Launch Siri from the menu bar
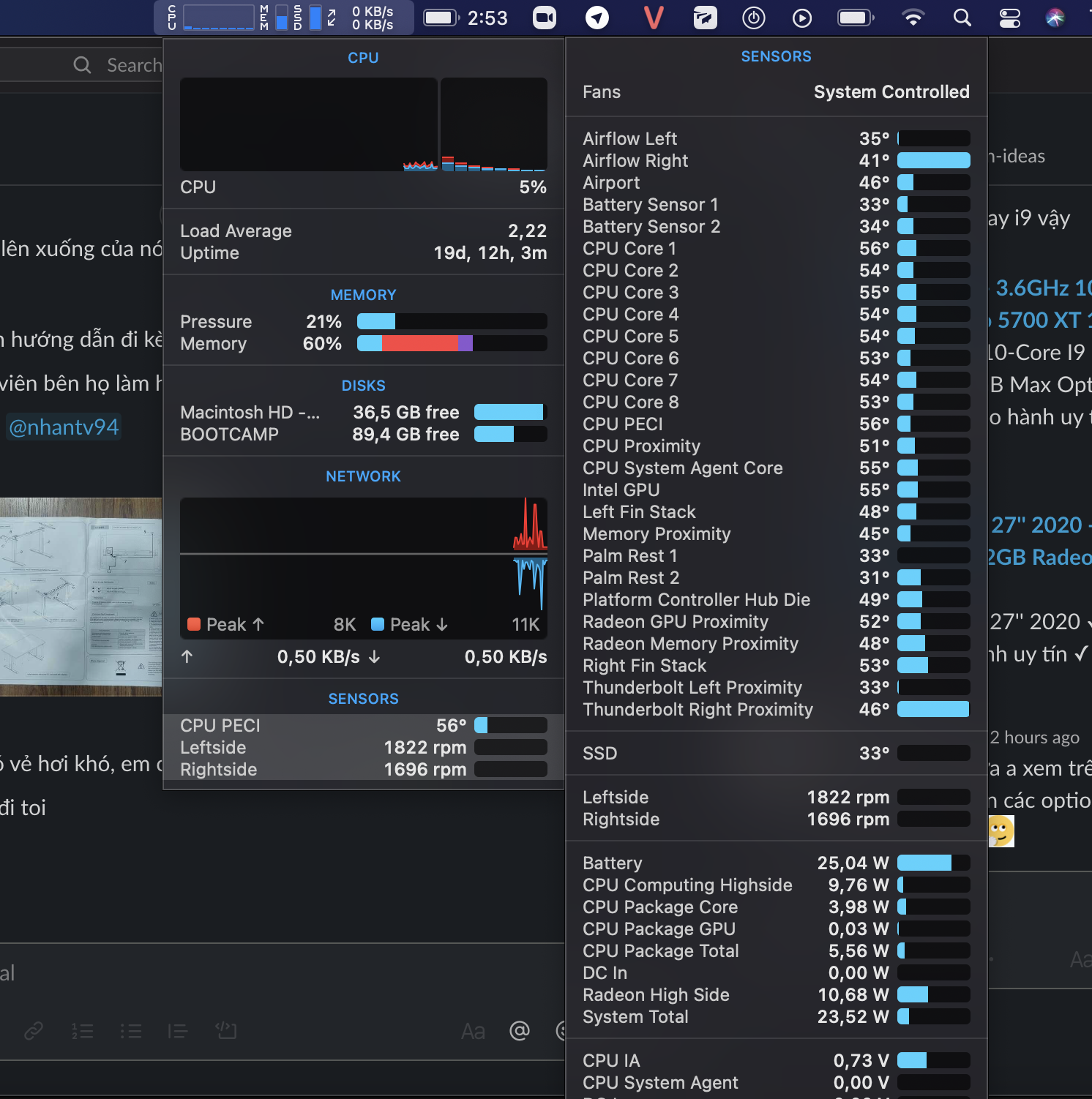Viewport: 1092px width, 1099px height. click(x=1055, y=18)
